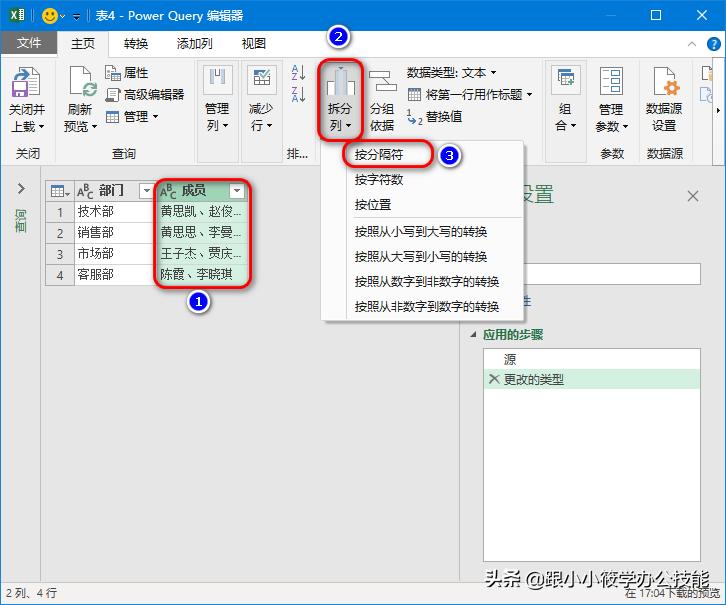Choose By Number of Characters (按字符数)
The width and height of the screenshot is (726, 605).
pyautogui.click(x=379, y=180)
